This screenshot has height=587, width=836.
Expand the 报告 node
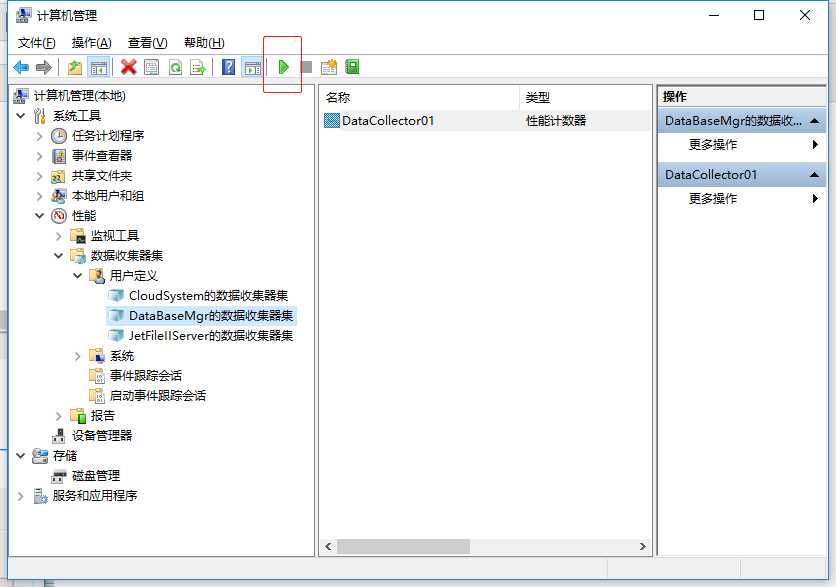(x=59, y=416)
